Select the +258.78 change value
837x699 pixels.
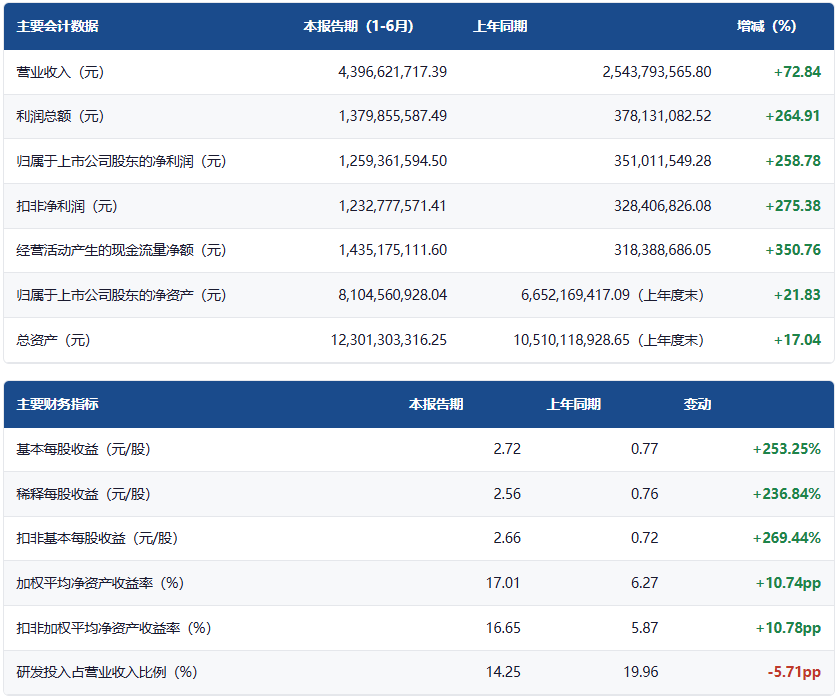tap(793, 161)
